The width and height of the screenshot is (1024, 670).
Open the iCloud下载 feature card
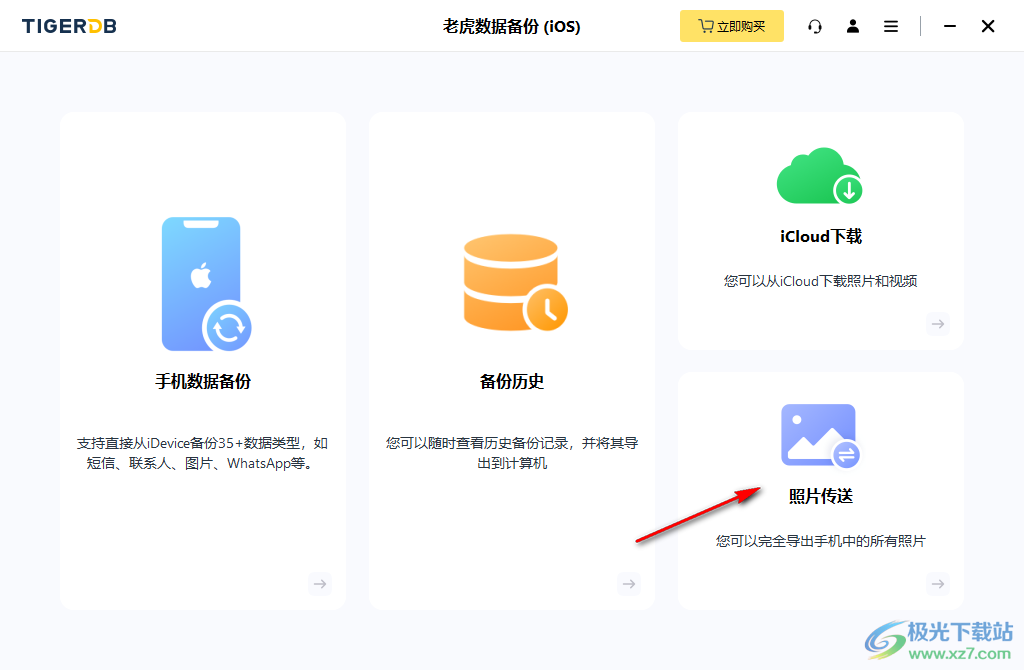pos(820,230)
